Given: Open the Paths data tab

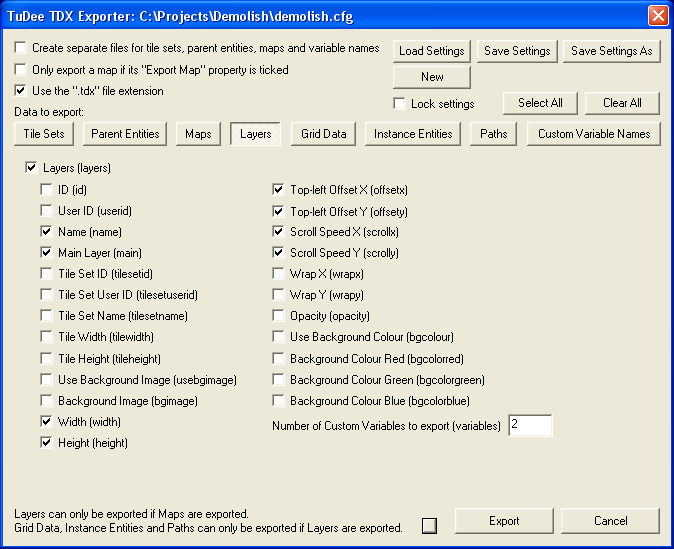Looking at the screenshot, I should 493,134.
